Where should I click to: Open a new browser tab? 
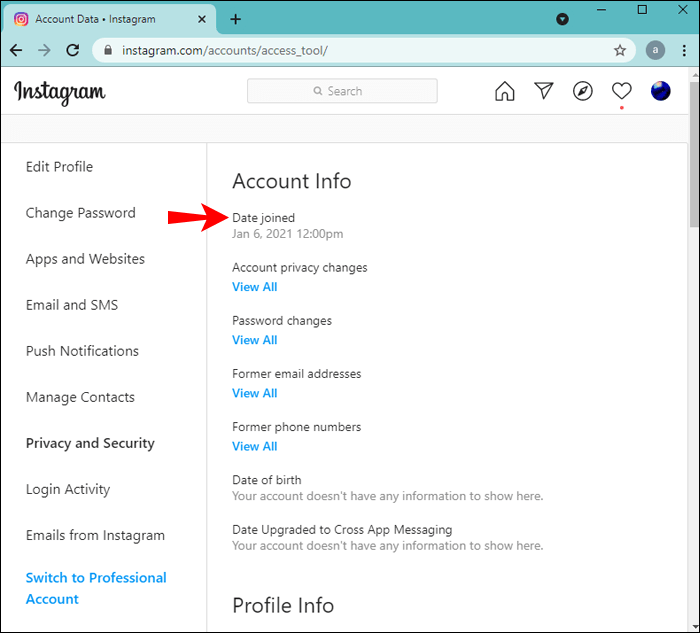point(235,19)
